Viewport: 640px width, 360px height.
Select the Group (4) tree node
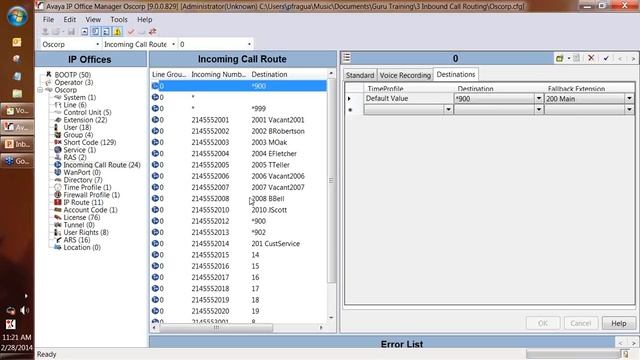[78, 135]
